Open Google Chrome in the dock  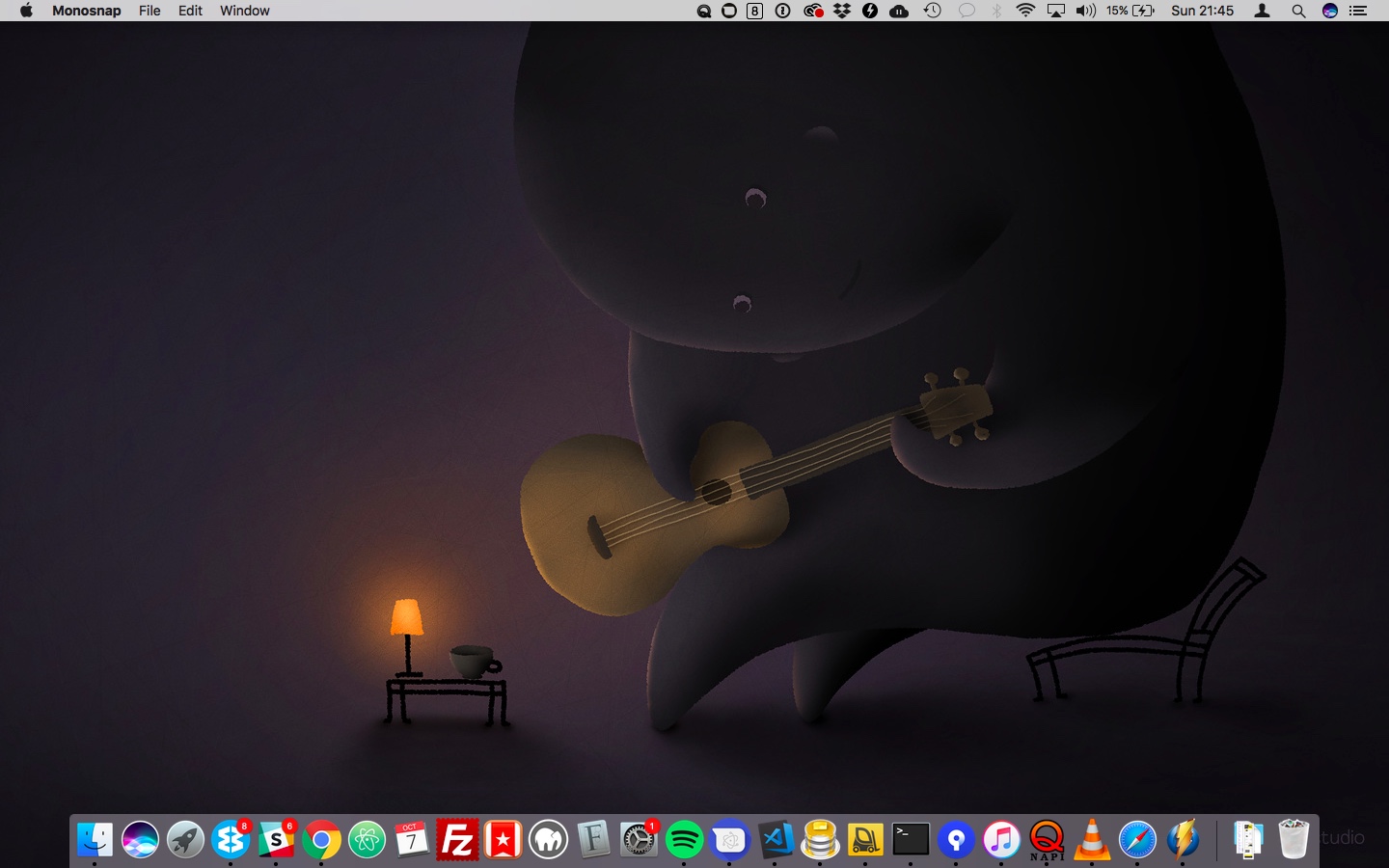tap(321, 840)
